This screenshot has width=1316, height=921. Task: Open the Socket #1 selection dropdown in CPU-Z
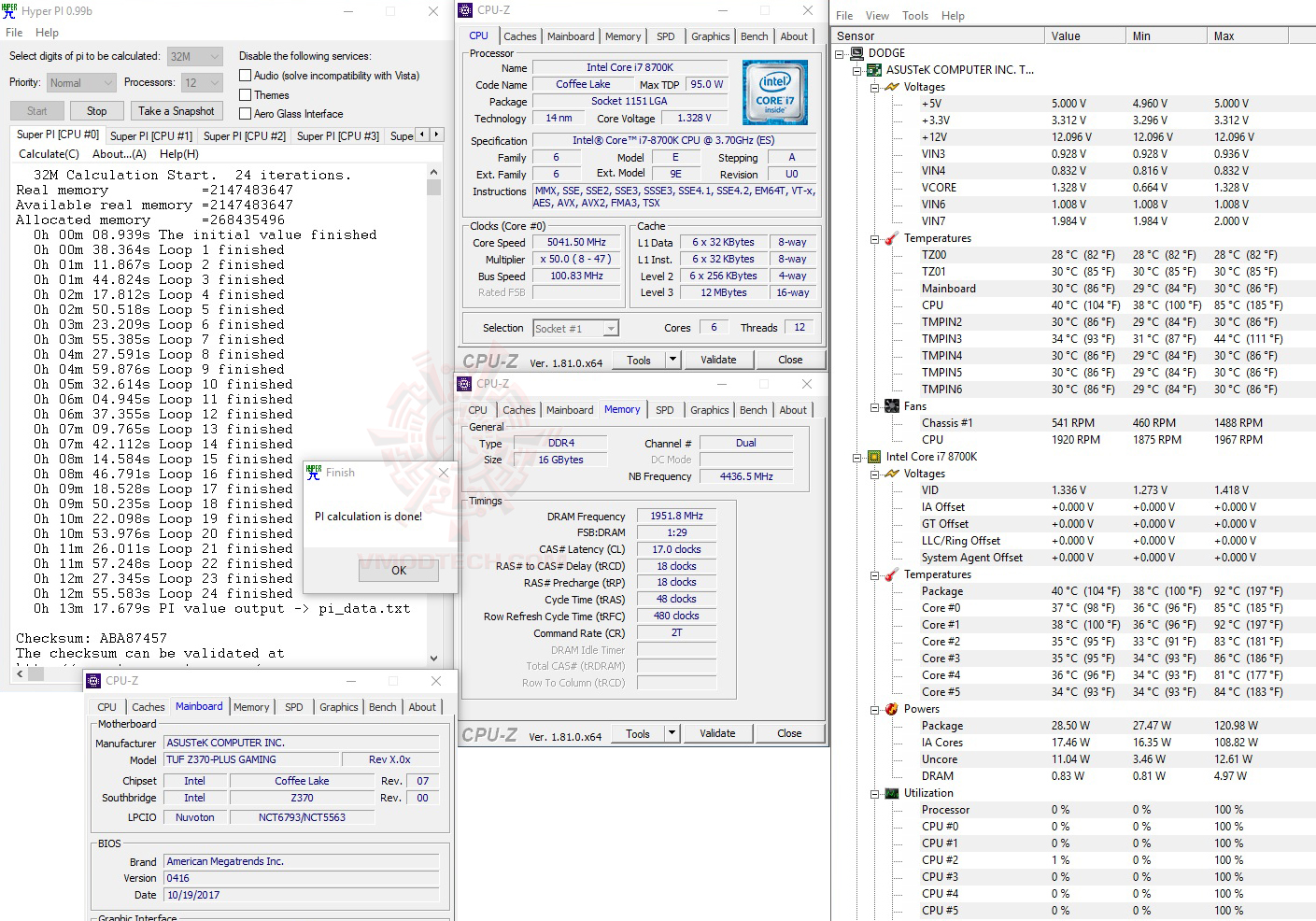[611, 328]
